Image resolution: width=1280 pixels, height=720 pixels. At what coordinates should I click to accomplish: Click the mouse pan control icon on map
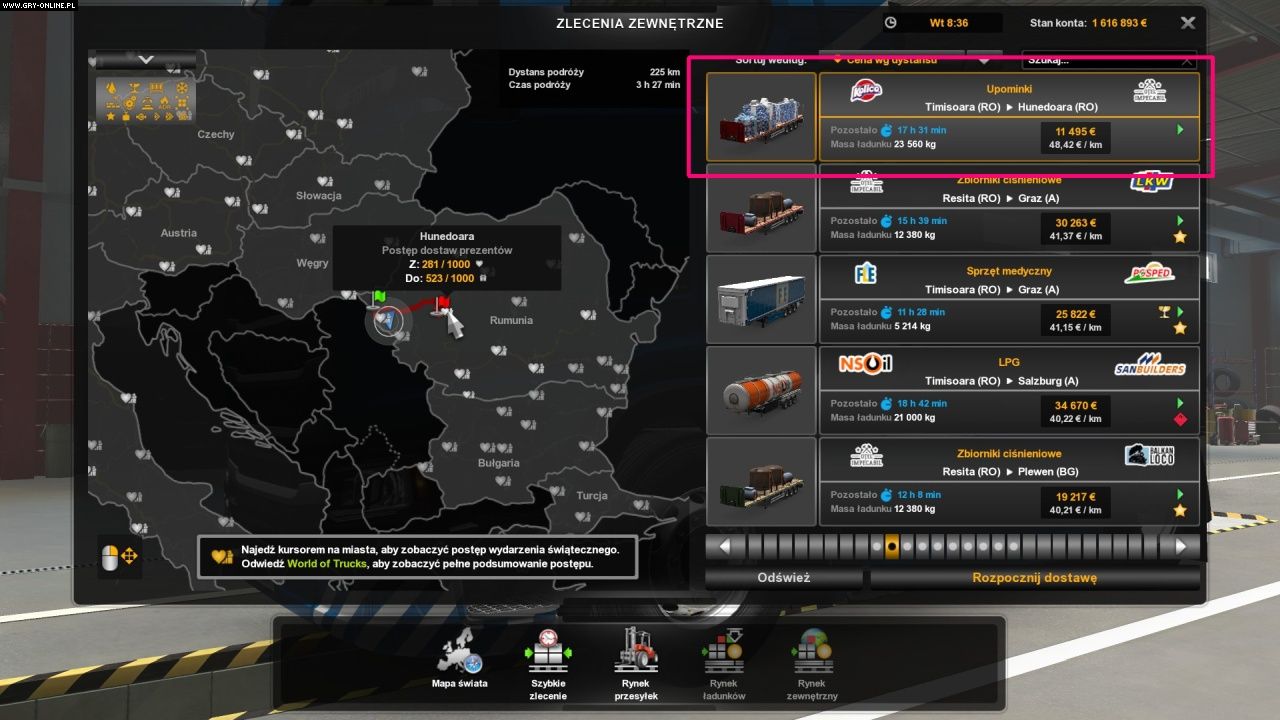(x=119, y=557)
